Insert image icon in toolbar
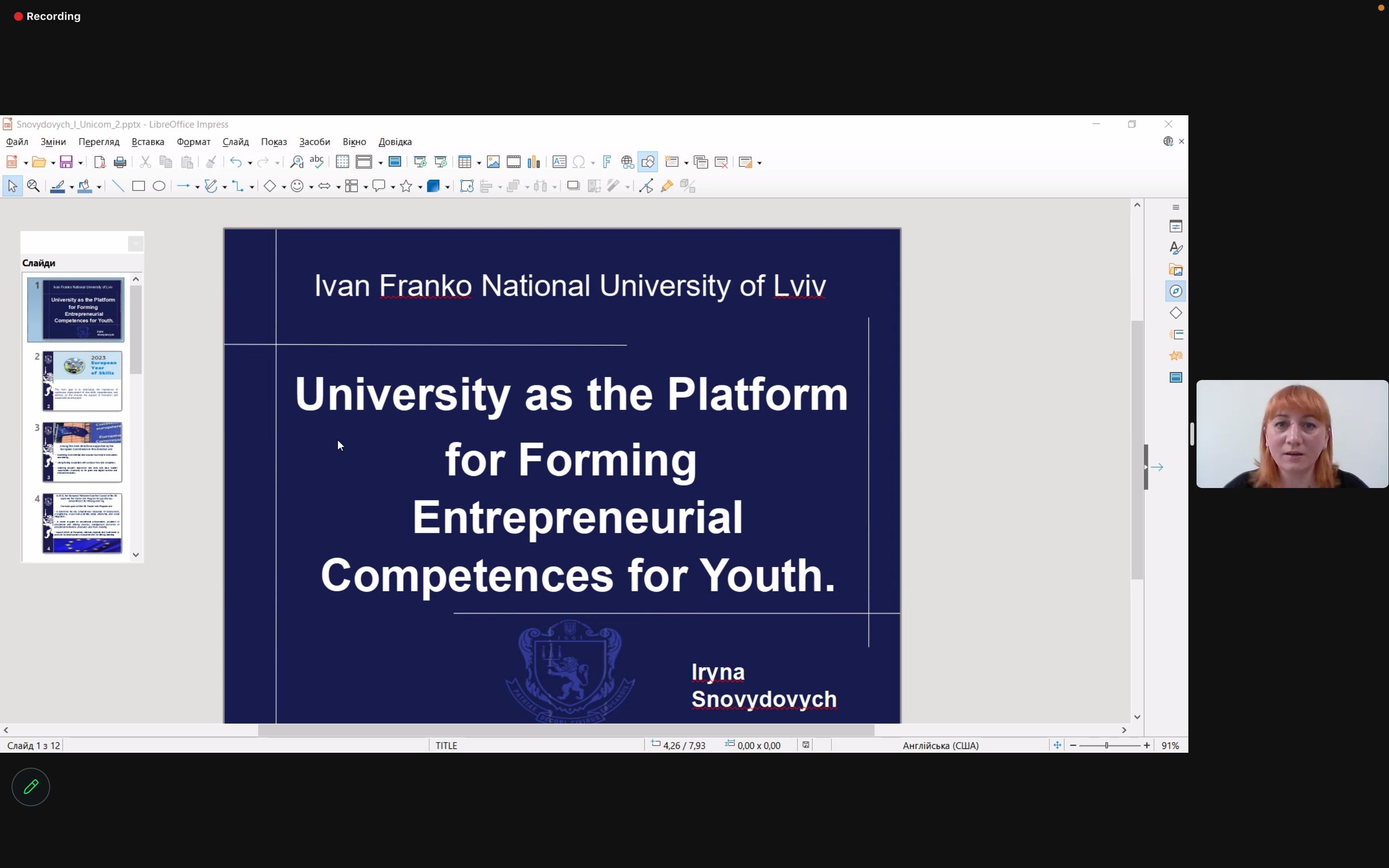Viewport: 1389px width, 868px height. point(493,163)
